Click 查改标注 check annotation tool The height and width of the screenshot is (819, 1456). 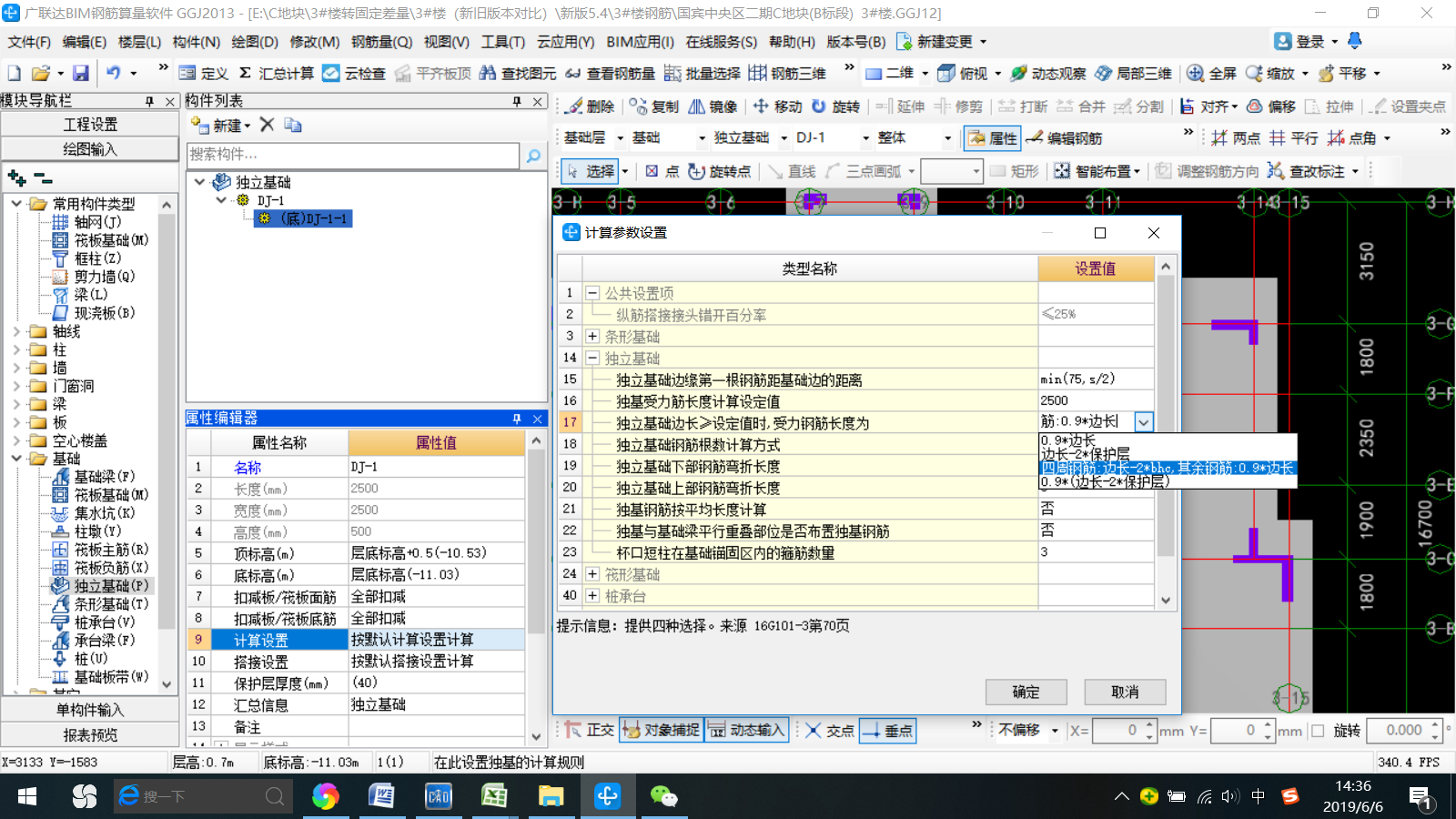point(1307,171)
